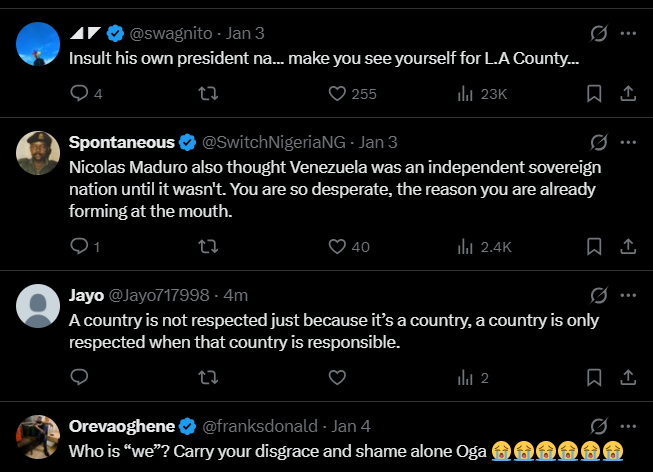The height and width of the screenshot is (472, 653).
Task: Bookmark Jayo's tweet
Action: (593, 377)
